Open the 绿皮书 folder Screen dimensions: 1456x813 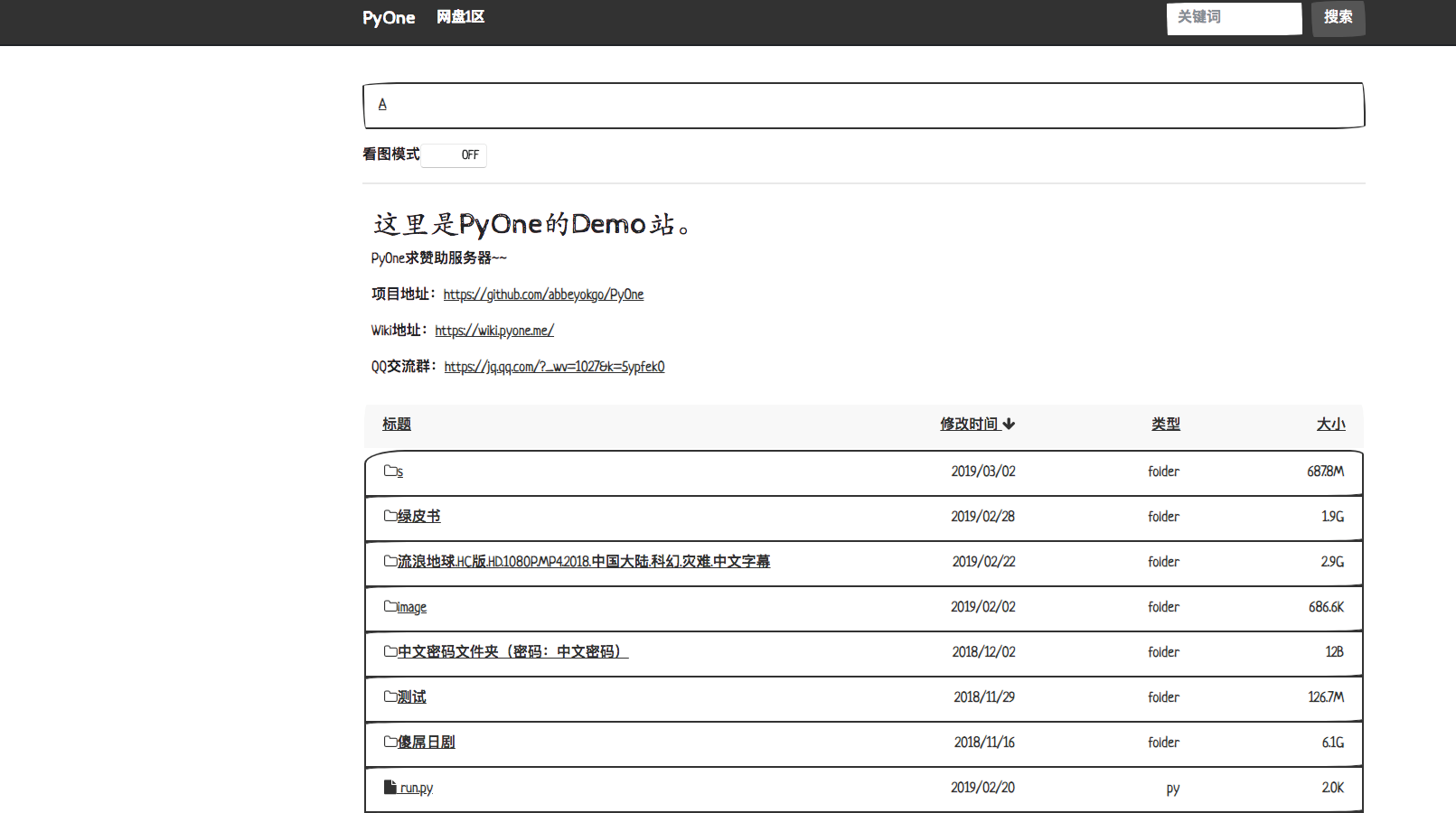pyautogui.click(x=419, y=516)
